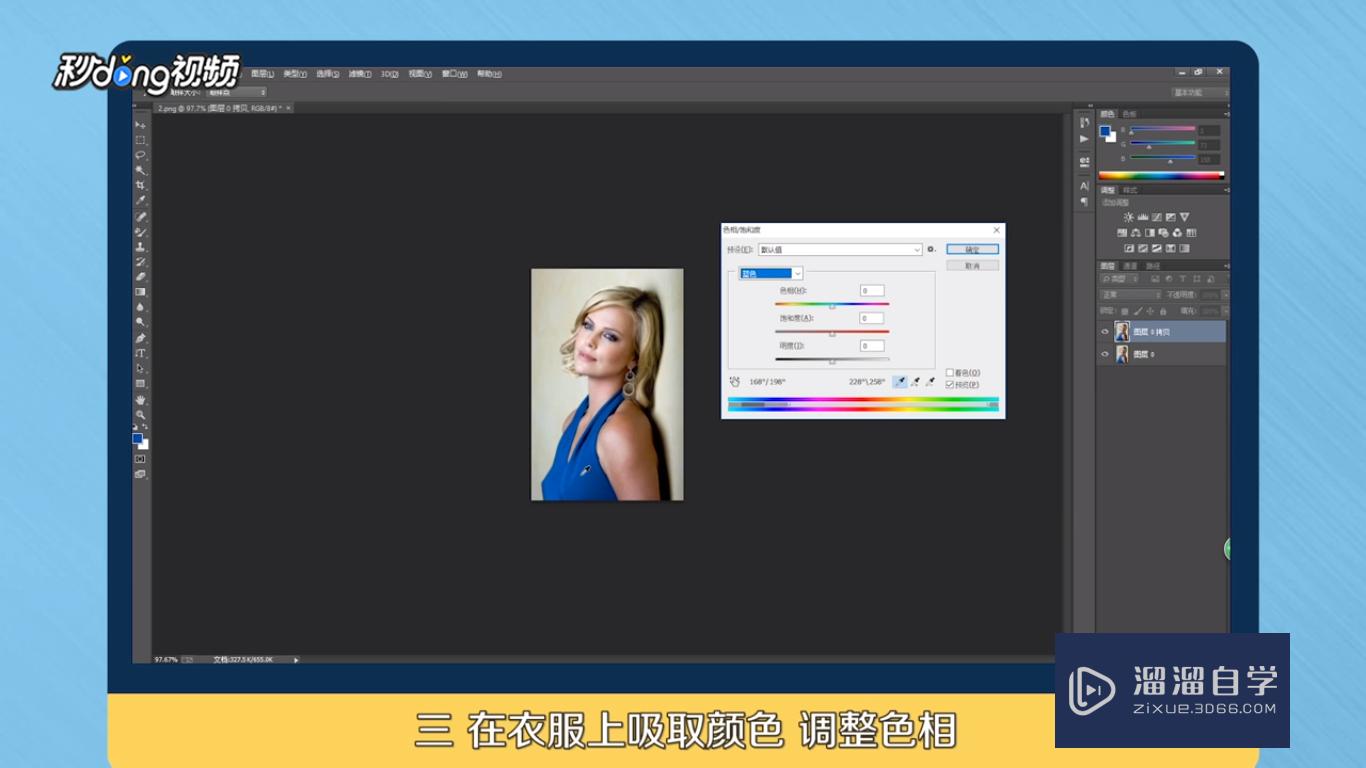Select the Eyedropper tool in toolbox

click(x=141, y=200)
